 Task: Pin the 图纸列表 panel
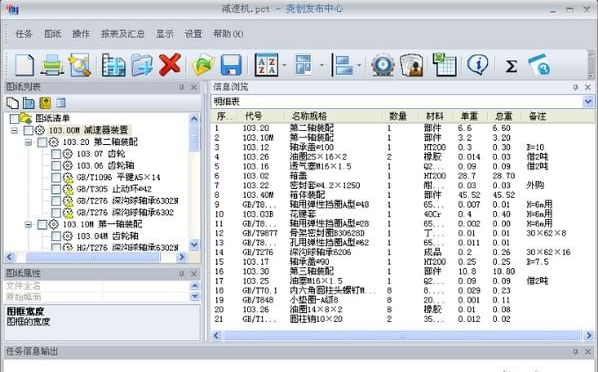point(182,87)
